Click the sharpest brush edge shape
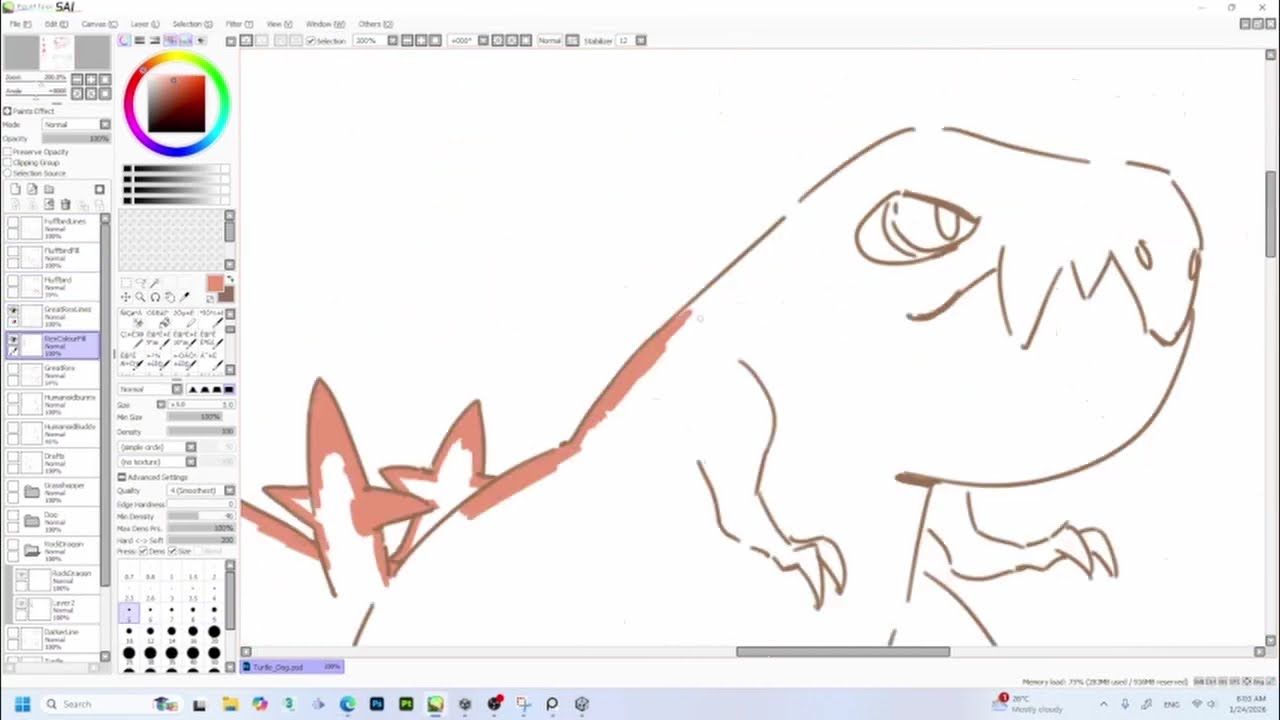This screenshot has width=1280, height=720. click(229, 389)
